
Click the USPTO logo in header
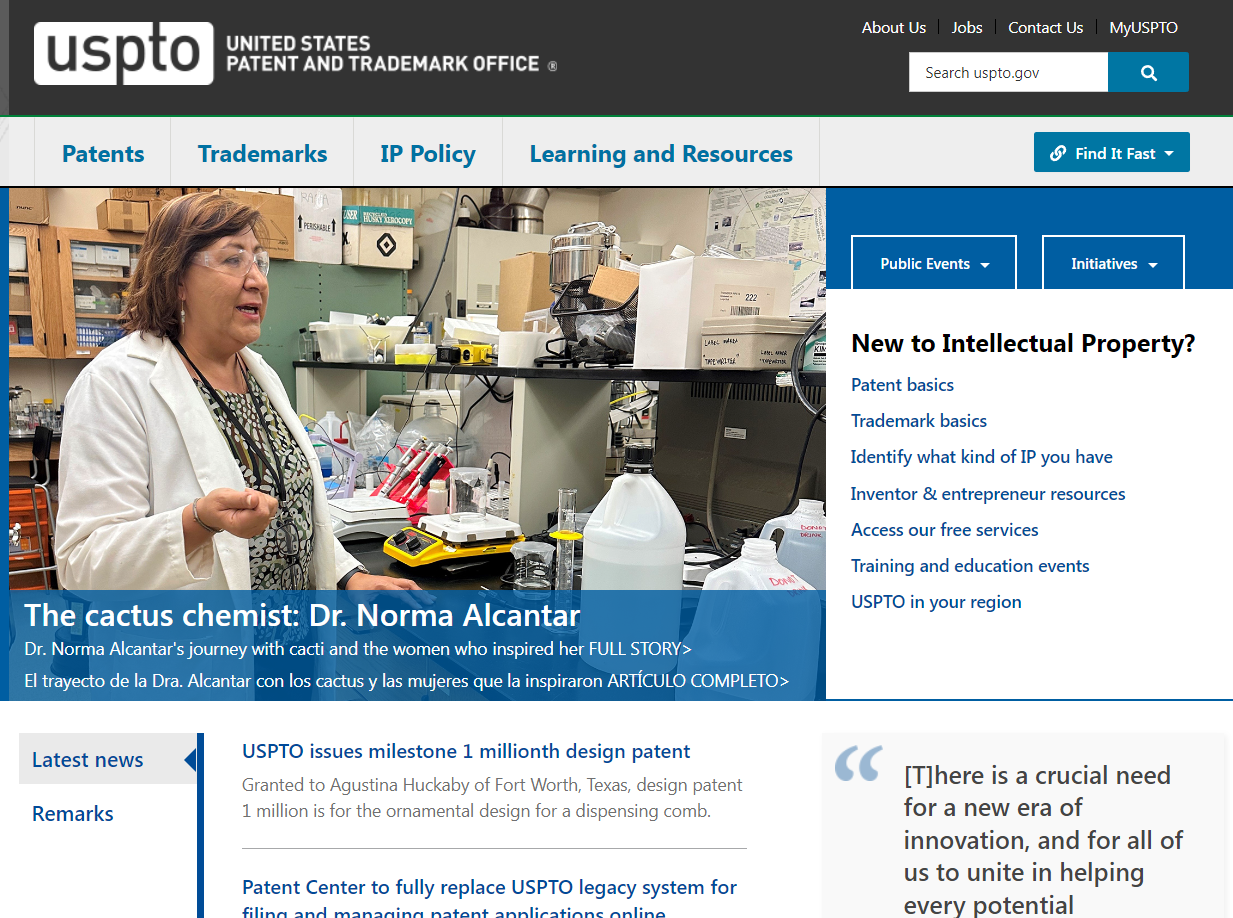pyautogui.click(x=123, y=53)
